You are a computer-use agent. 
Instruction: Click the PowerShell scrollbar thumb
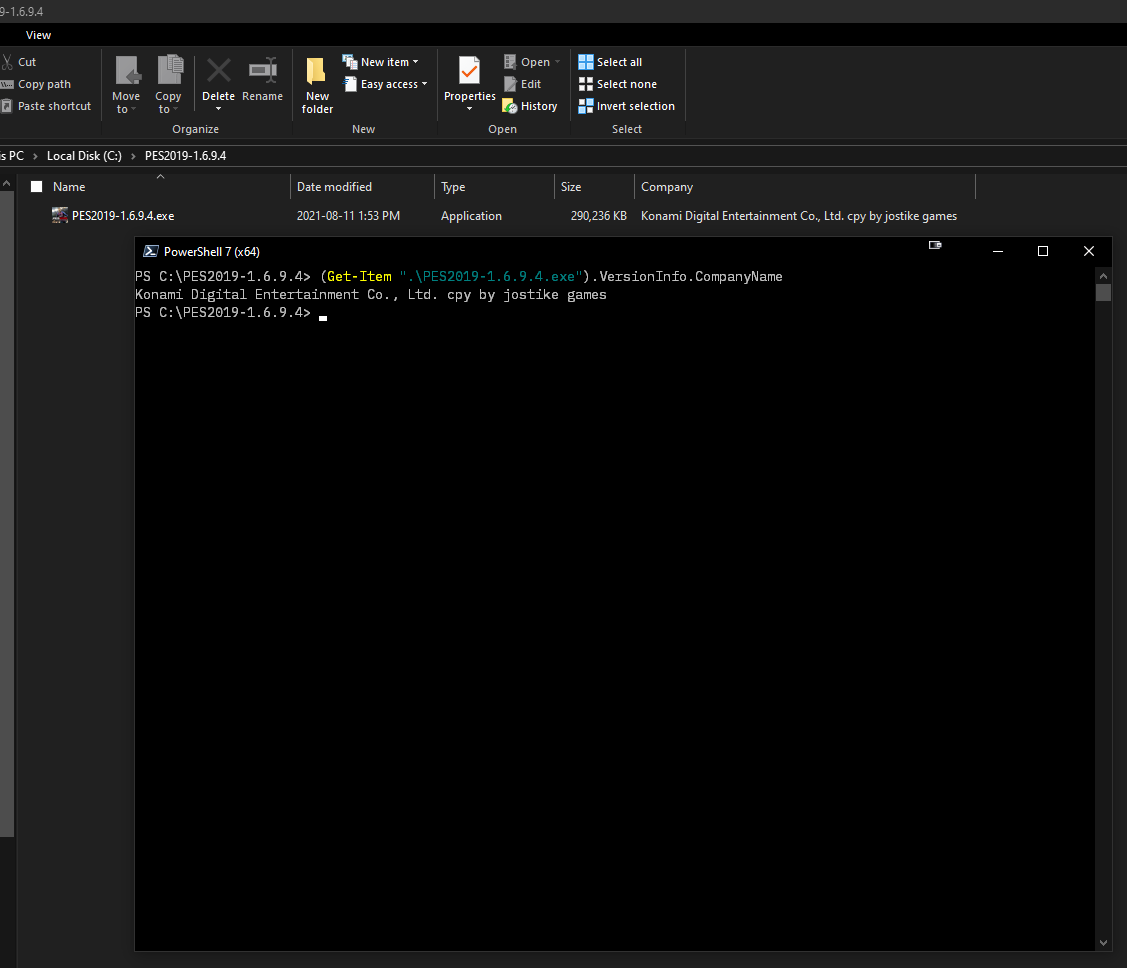1103,292
